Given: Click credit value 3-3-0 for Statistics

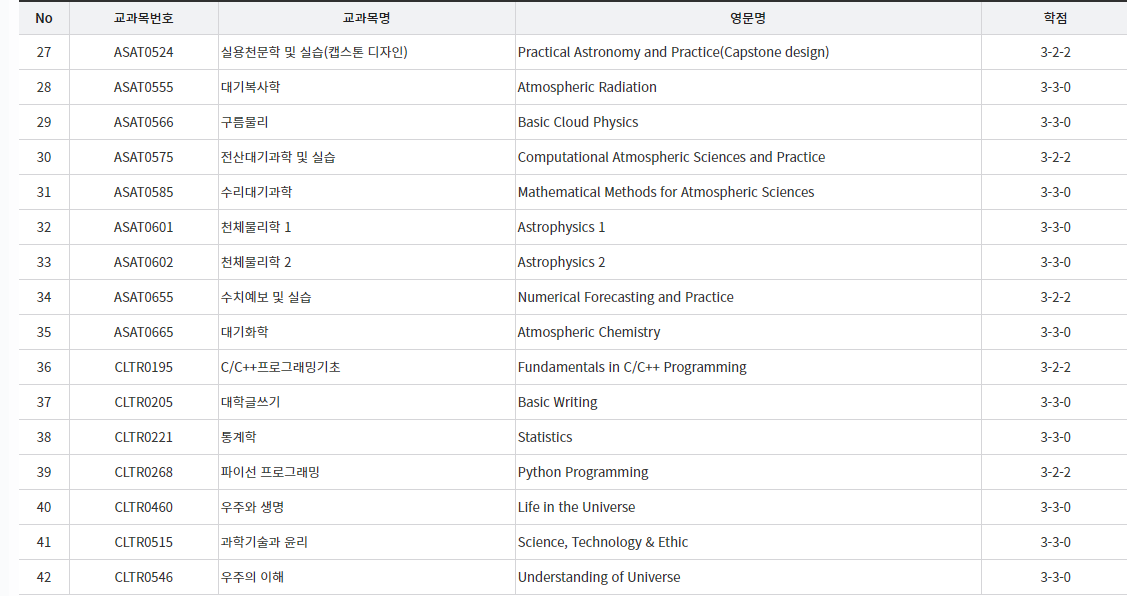Looking at the screenshot, I should pos(1055,437).
